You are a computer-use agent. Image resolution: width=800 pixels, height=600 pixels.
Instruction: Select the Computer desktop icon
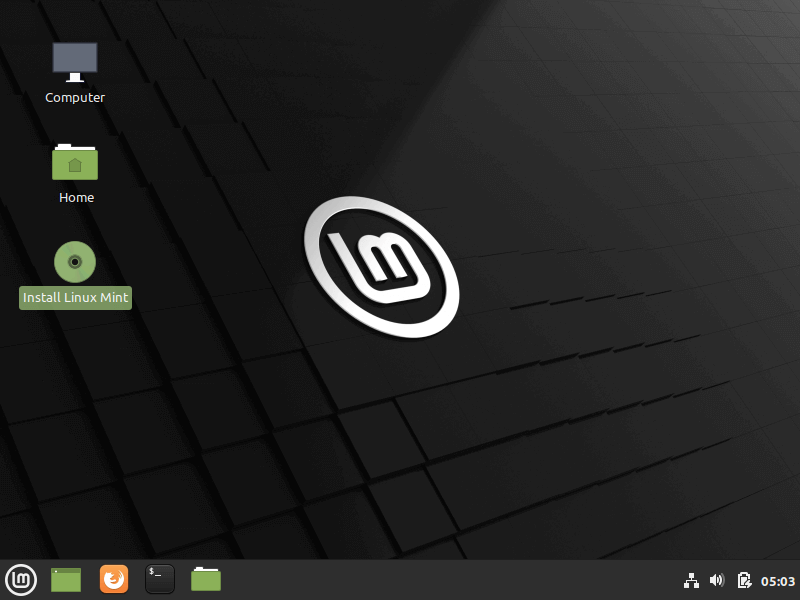75,62
